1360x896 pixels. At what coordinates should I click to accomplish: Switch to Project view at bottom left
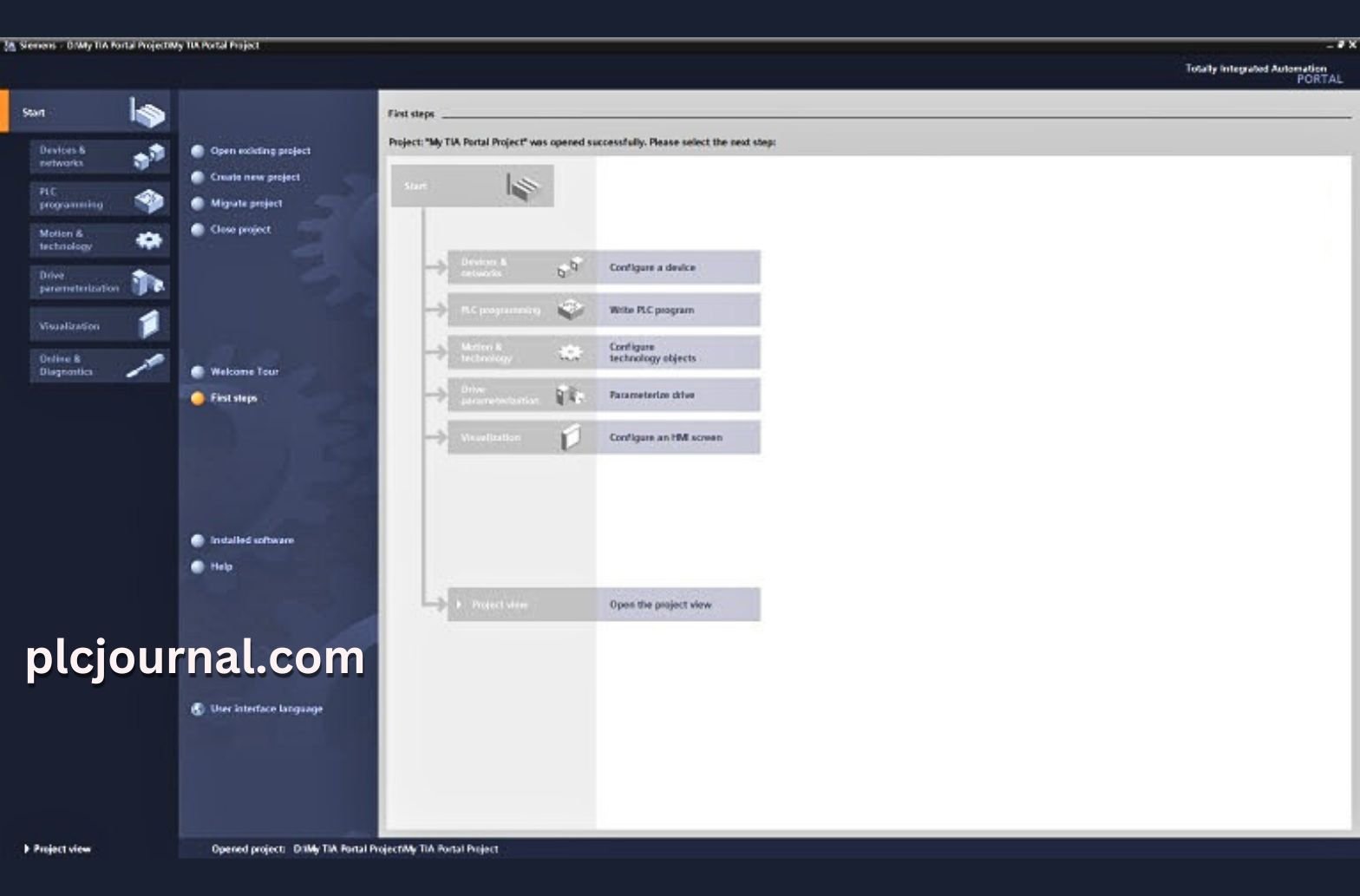pos(57,849)
